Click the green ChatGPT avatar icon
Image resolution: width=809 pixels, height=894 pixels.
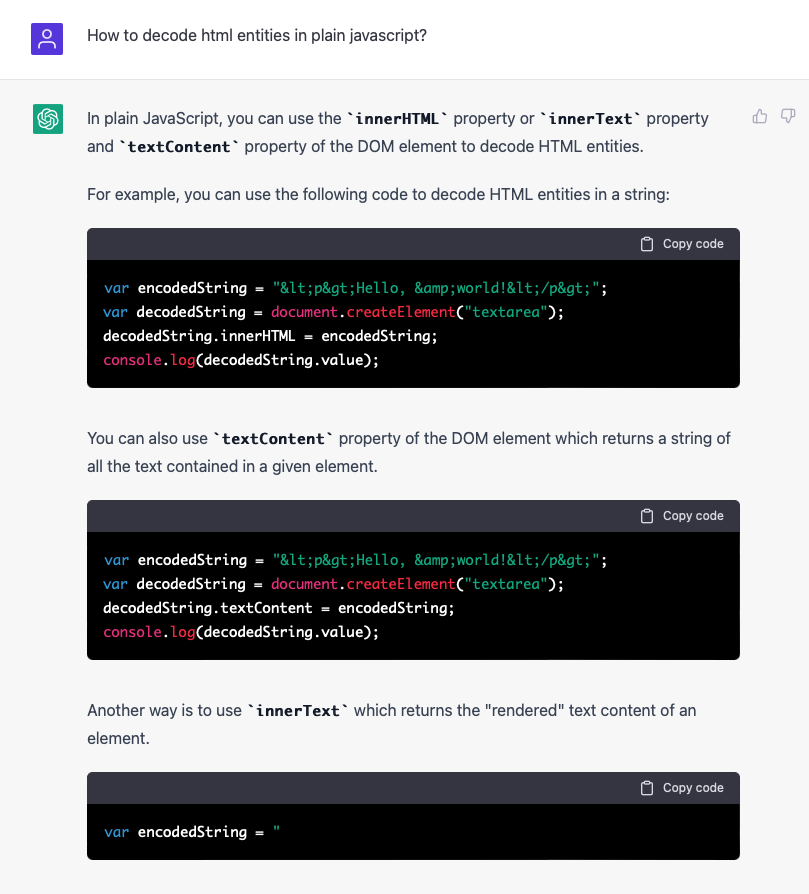(47, 118)
